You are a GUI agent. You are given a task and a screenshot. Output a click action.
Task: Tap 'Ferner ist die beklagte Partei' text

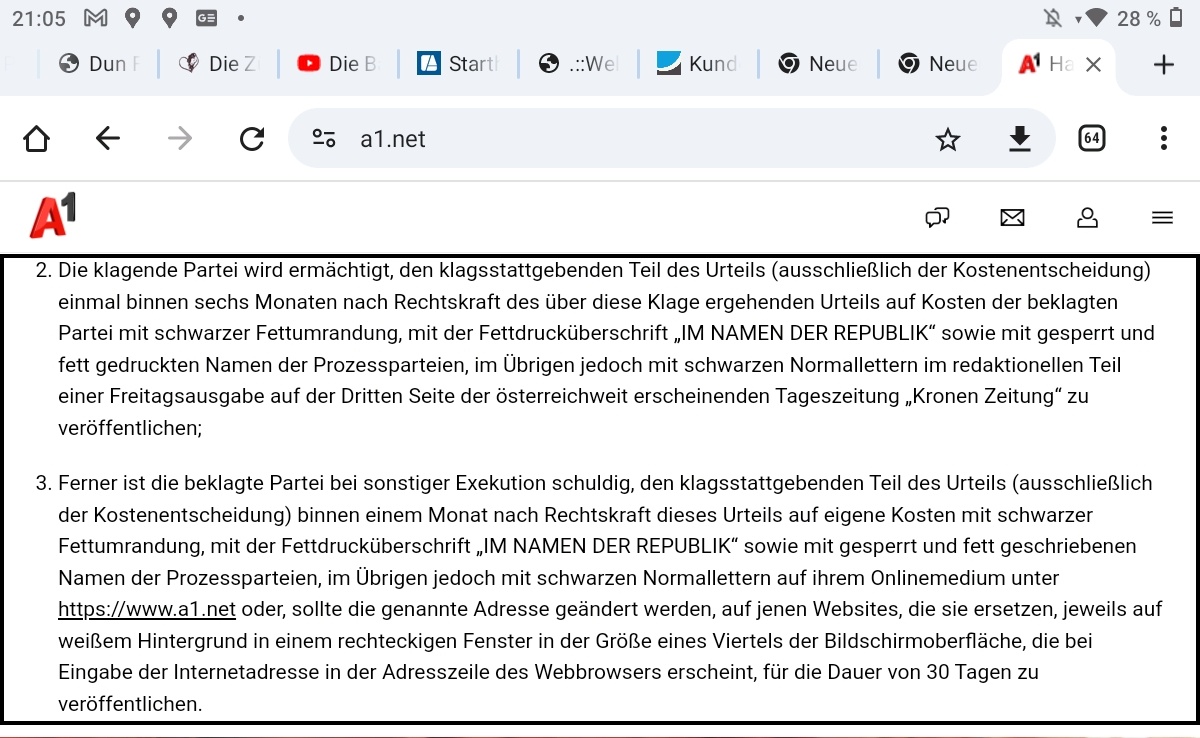191,483
